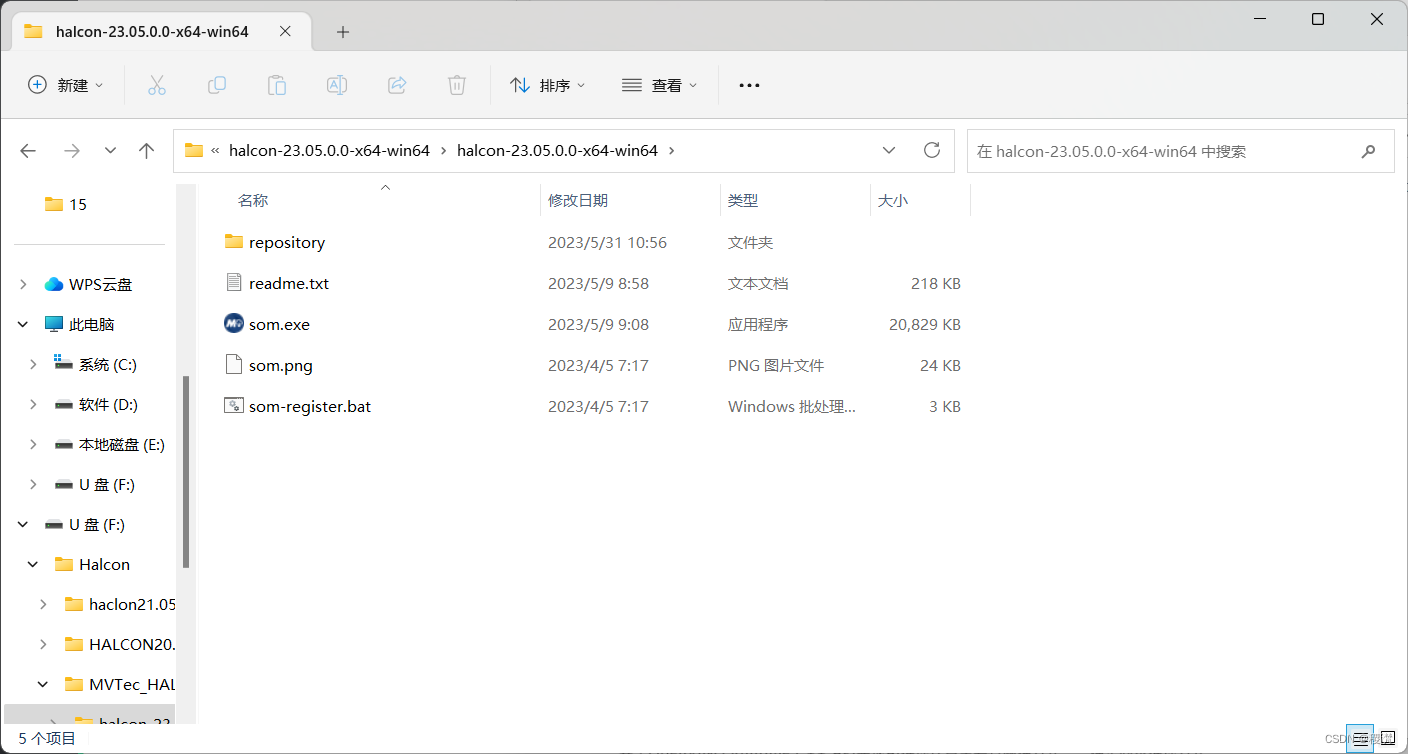This screenshot has height=754, width=1408.
Task: Click the folder icon in address bar
Action: click(x=194, y=151)
